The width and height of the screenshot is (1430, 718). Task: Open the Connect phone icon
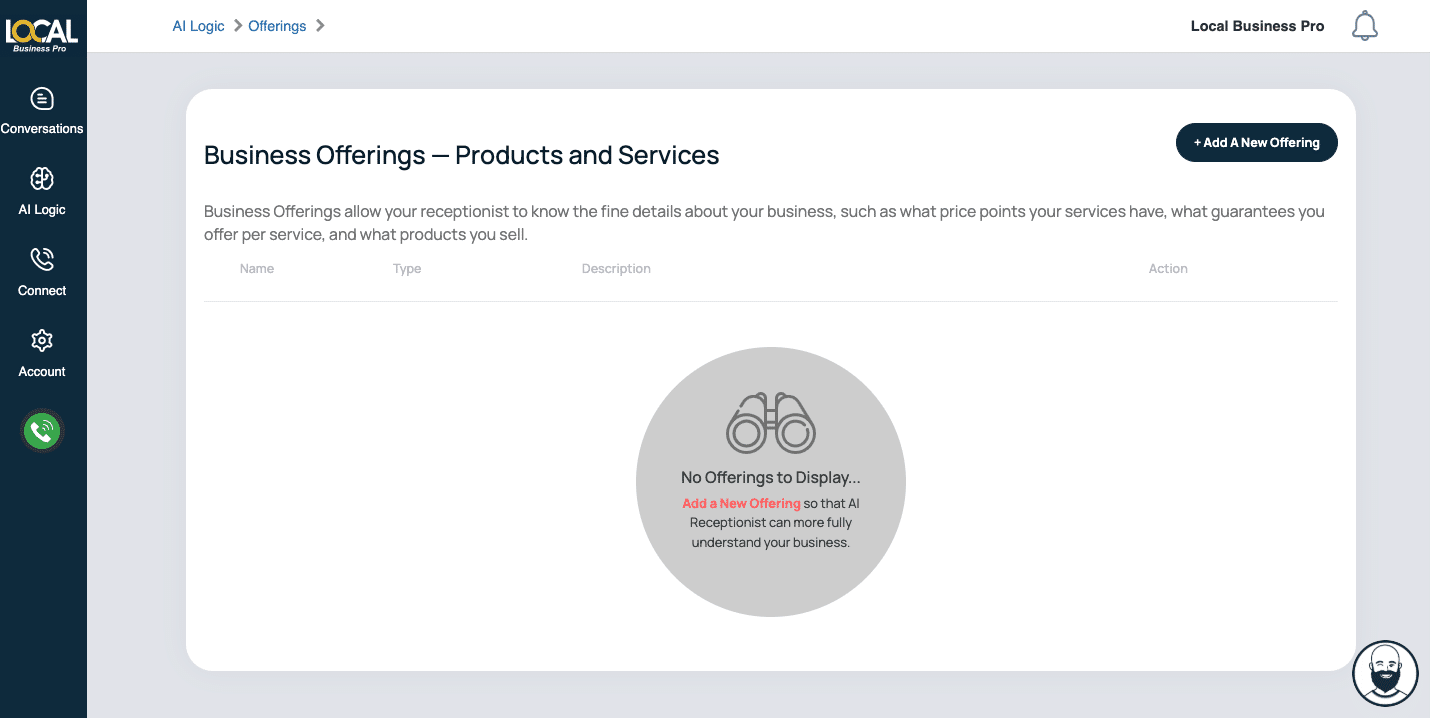[x=42, y=260]
